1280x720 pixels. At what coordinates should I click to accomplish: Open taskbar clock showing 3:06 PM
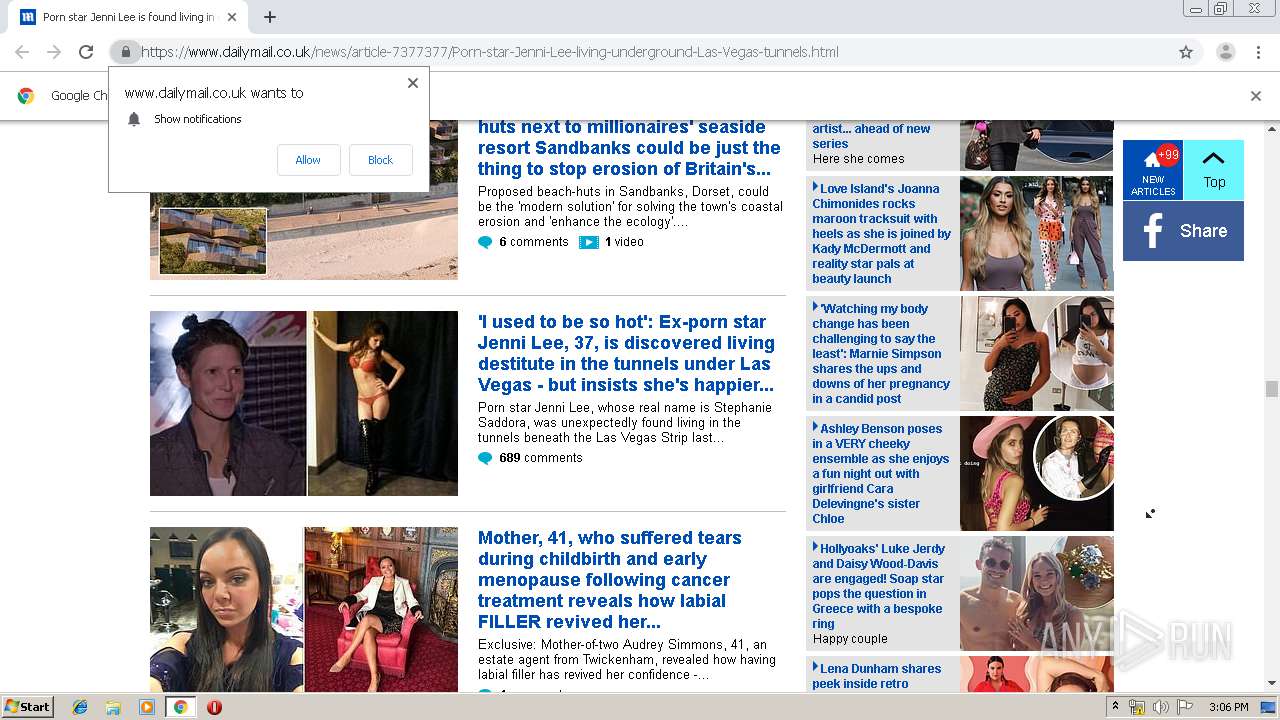[x=1229, y=707]
